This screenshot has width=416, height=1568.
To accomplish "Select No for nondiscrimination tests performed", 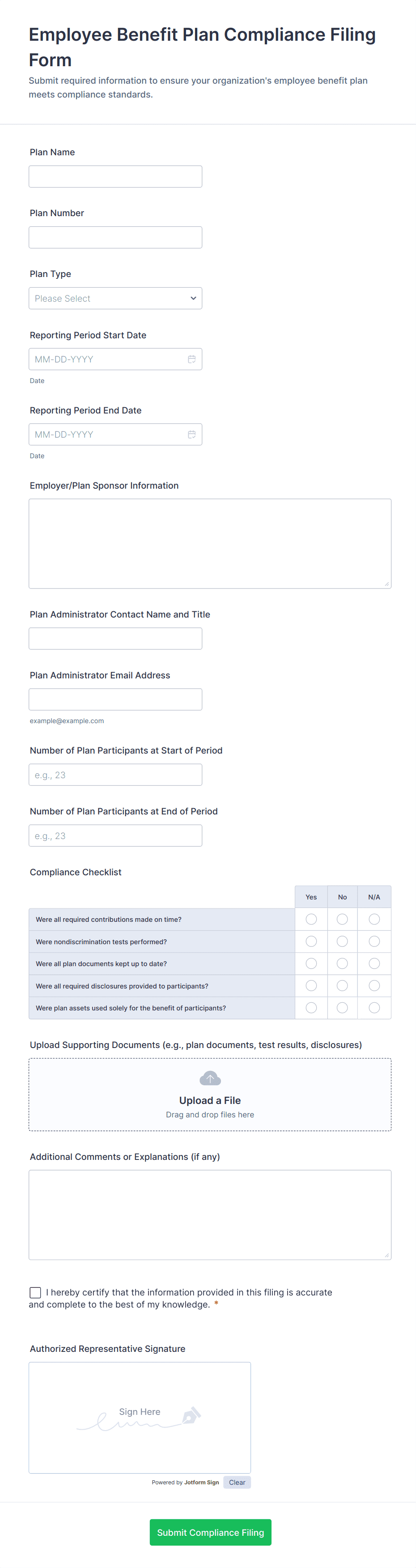I will tap(342, 942).
